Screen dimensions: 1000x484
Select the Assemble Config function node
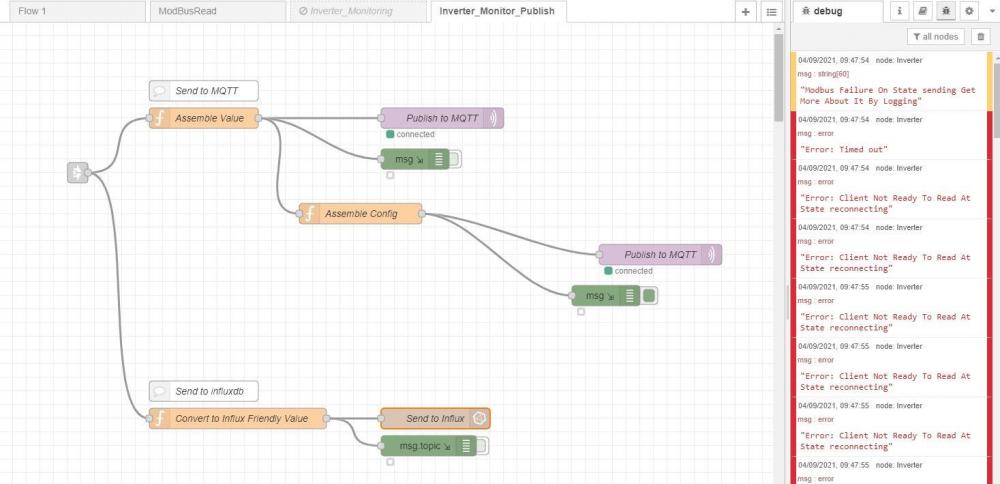pyautogui.click(x=360, y=214)
